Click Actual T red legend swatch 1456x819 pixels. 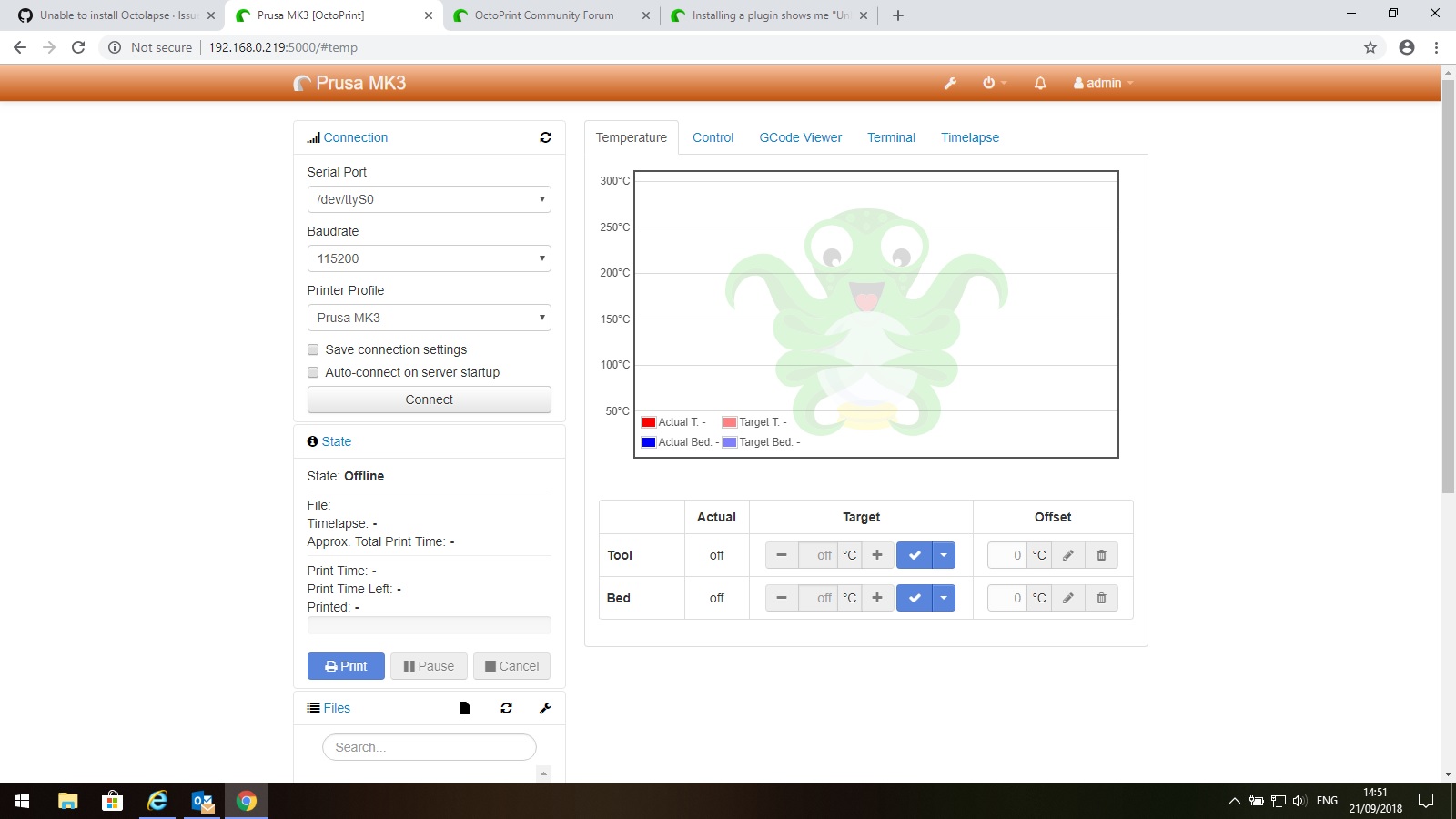pyautogui.click(x=649, y=422)
